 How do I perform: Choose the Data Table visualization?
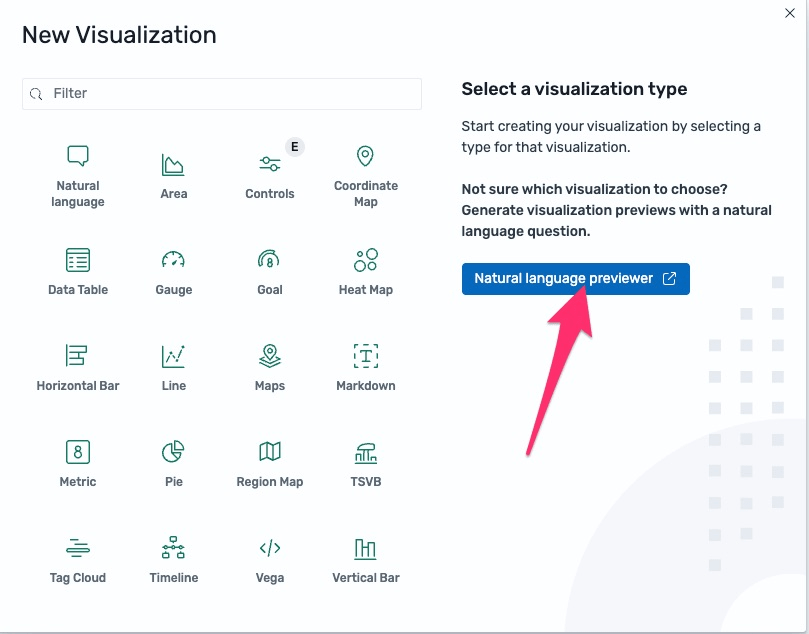[x=78, y=271]
